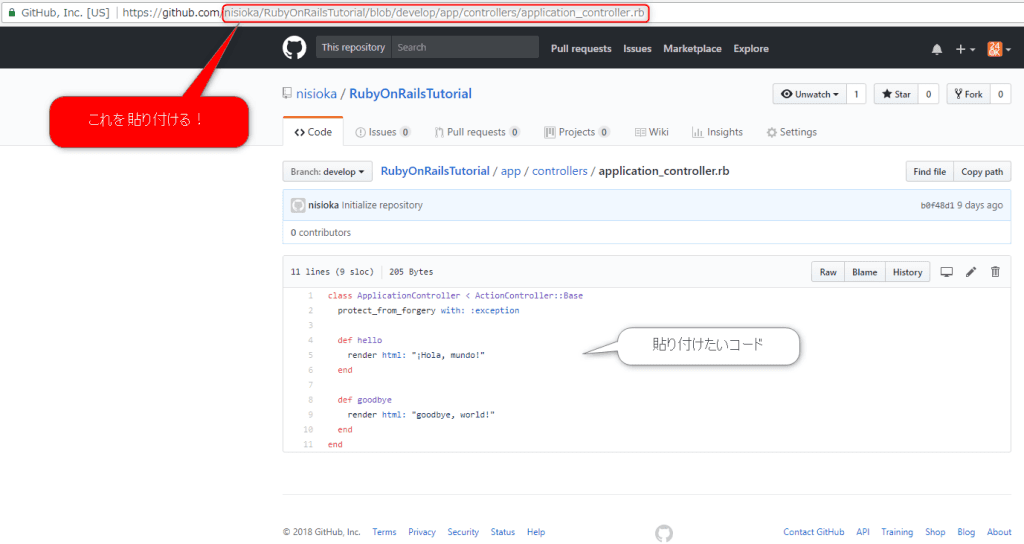Image resolution: width=1024 pixels, height=544 pixels.
Task: Click the GitHub Octocat logo in header
Action: click(x=294, y=48)
